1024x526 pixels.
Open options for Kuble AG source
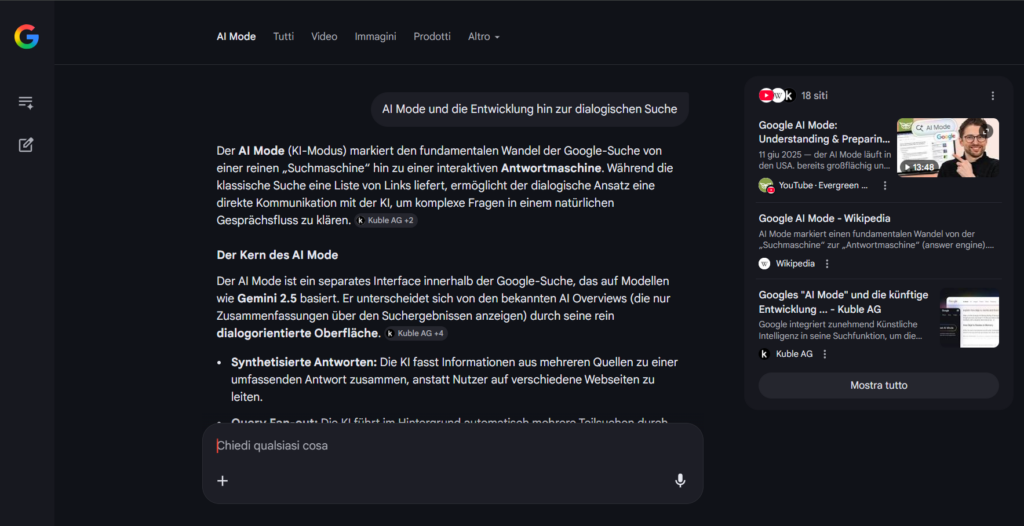pyautogui.click(x=824, y=354)
